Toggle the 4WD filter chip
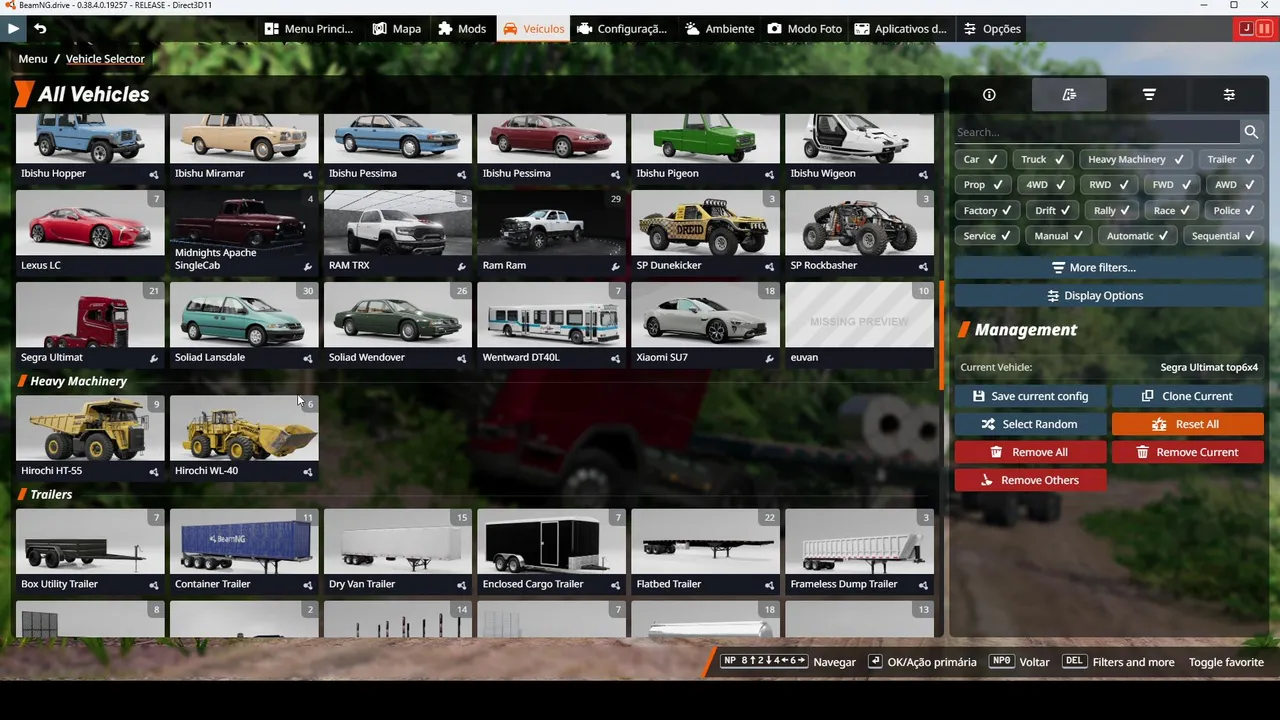The height and width of the screenshot is (720, 1280). [1046, 184]
